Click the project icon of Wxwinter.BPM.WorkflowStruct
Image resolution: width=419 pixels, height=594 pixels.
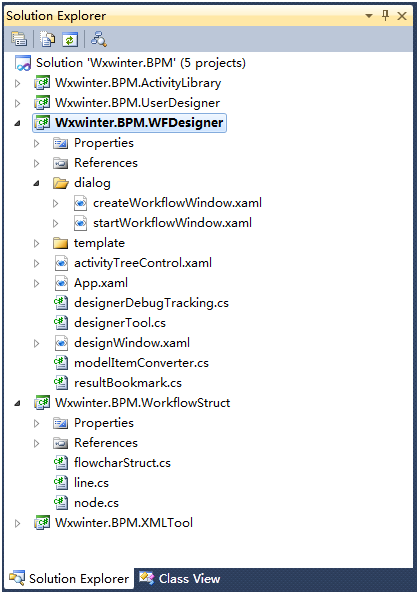coord(42,403)
